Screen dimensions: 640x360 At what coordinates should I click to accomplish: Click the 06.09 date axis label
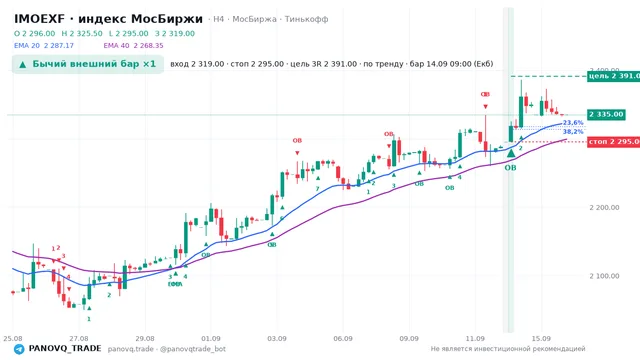[343, 338]
